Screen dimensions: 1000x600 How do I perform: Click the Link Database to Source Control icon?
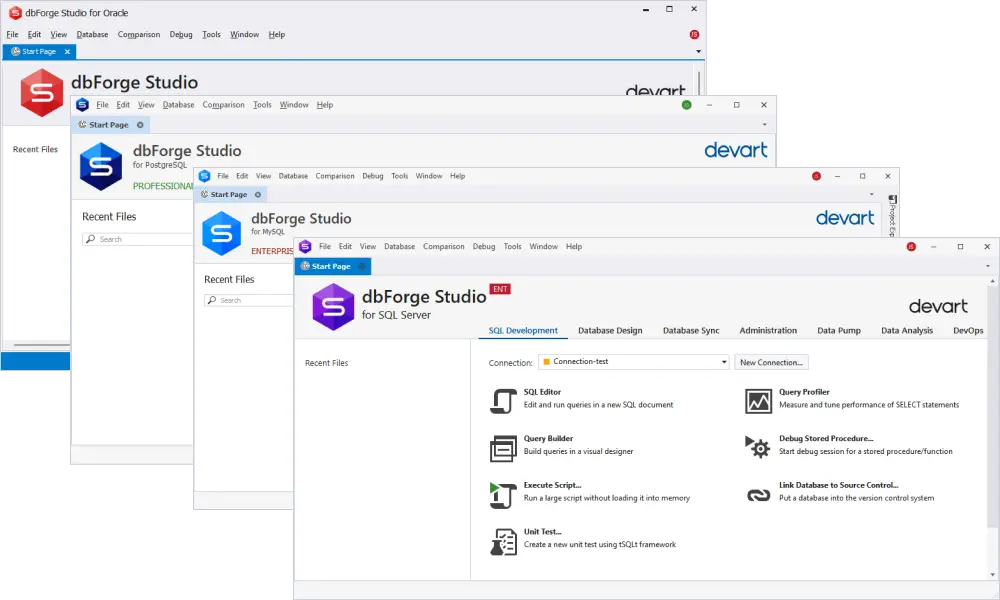[758, 493]
